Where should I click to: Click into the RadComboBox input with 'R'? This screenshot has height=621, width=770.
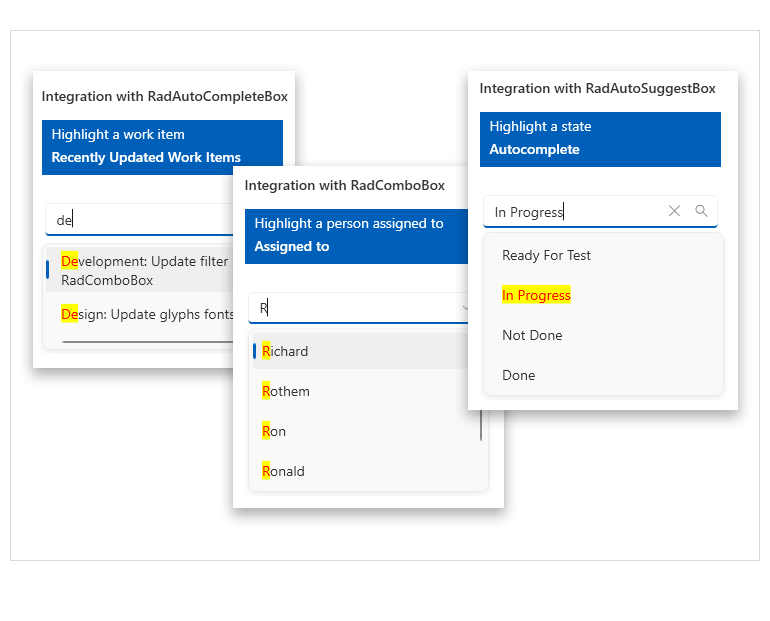[x=358, y=308]
